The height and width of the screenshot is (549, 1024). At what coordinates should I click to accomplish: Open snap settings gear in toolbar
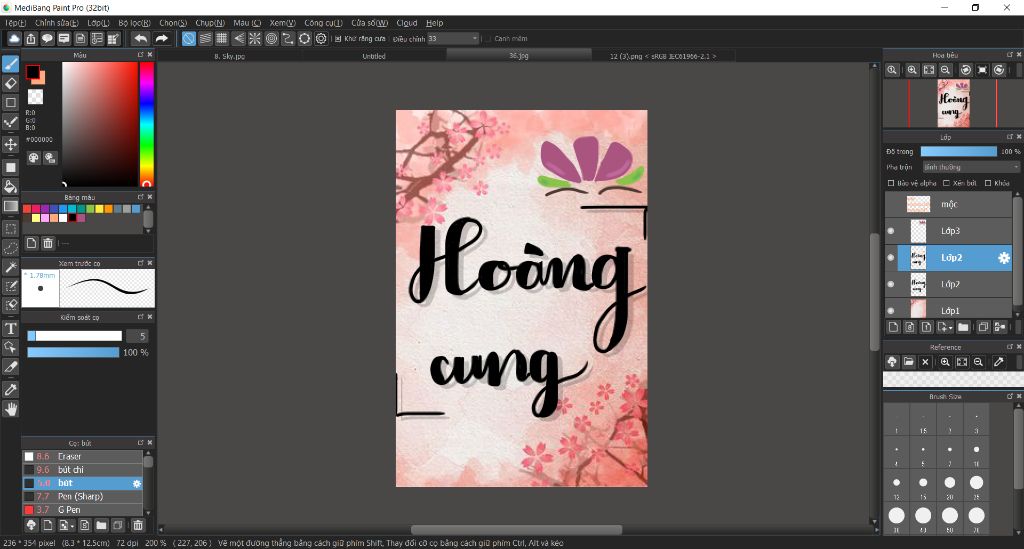(321, 39)
